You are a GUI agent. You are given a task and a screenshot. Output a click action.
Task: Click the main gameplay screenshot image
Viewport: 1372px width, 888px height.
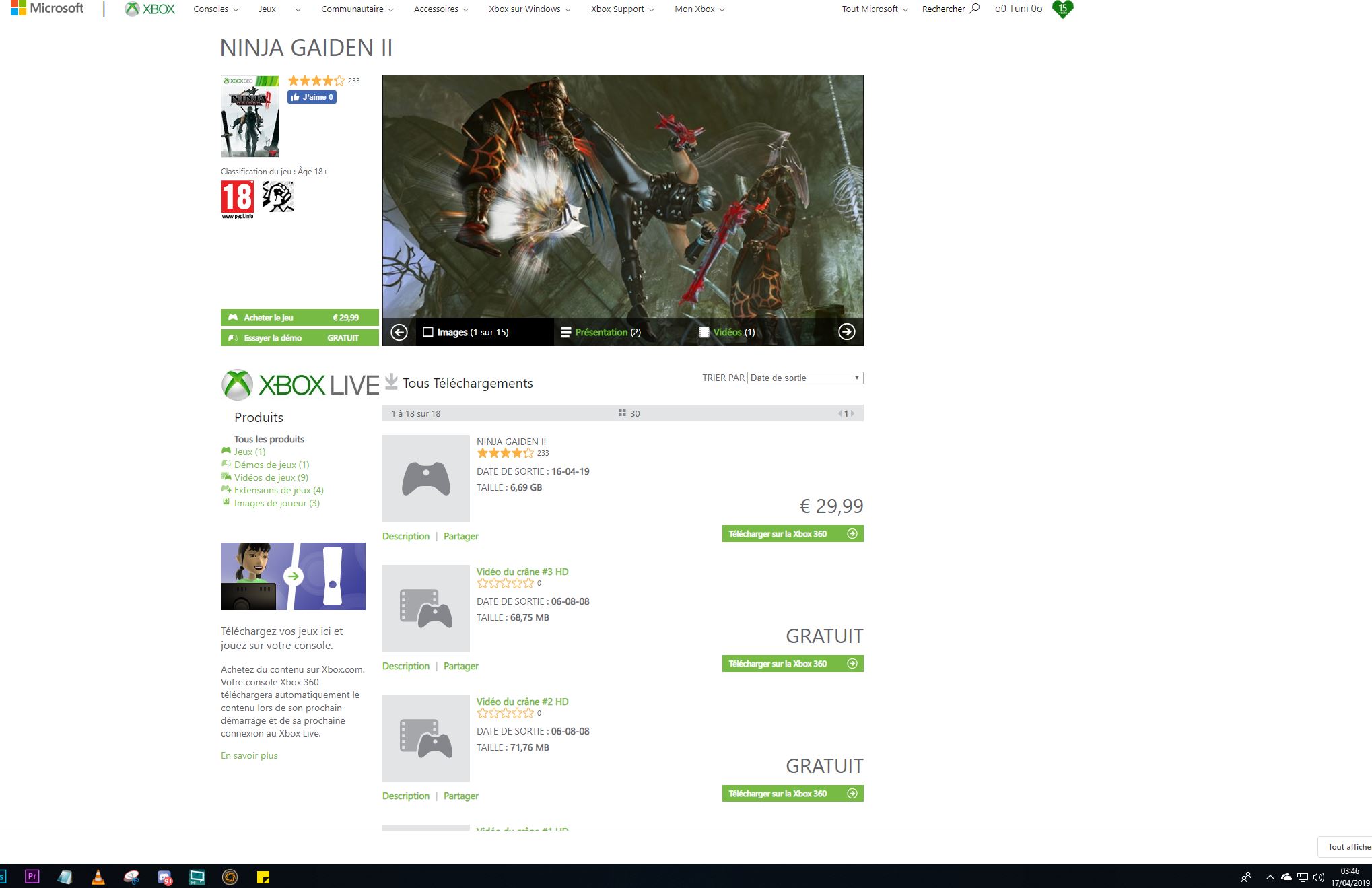(x=623, y=197)
